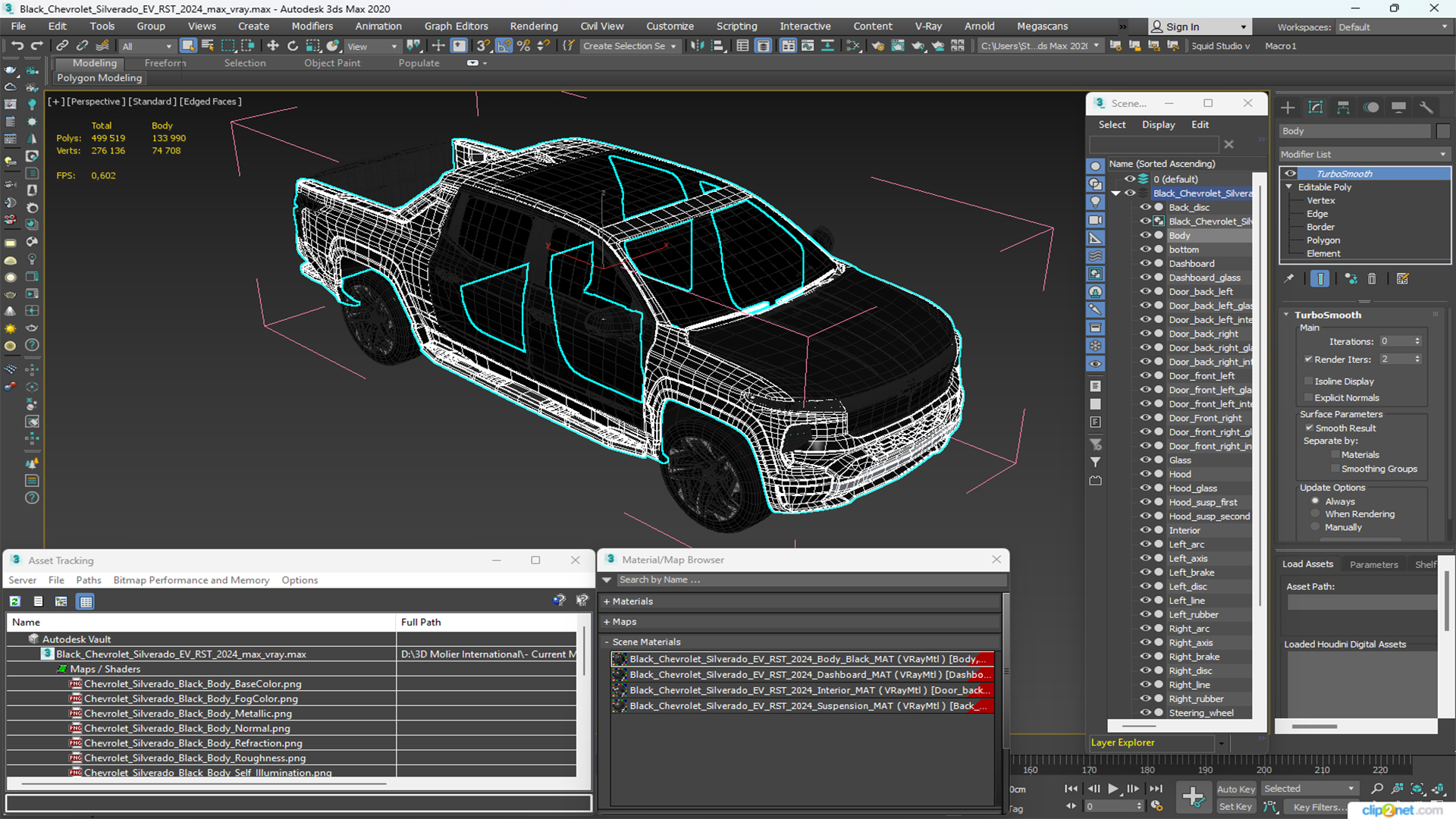Open the Display command panel tab
The width and height of the screenshot is (1456, 819).
coord(1399,108)
